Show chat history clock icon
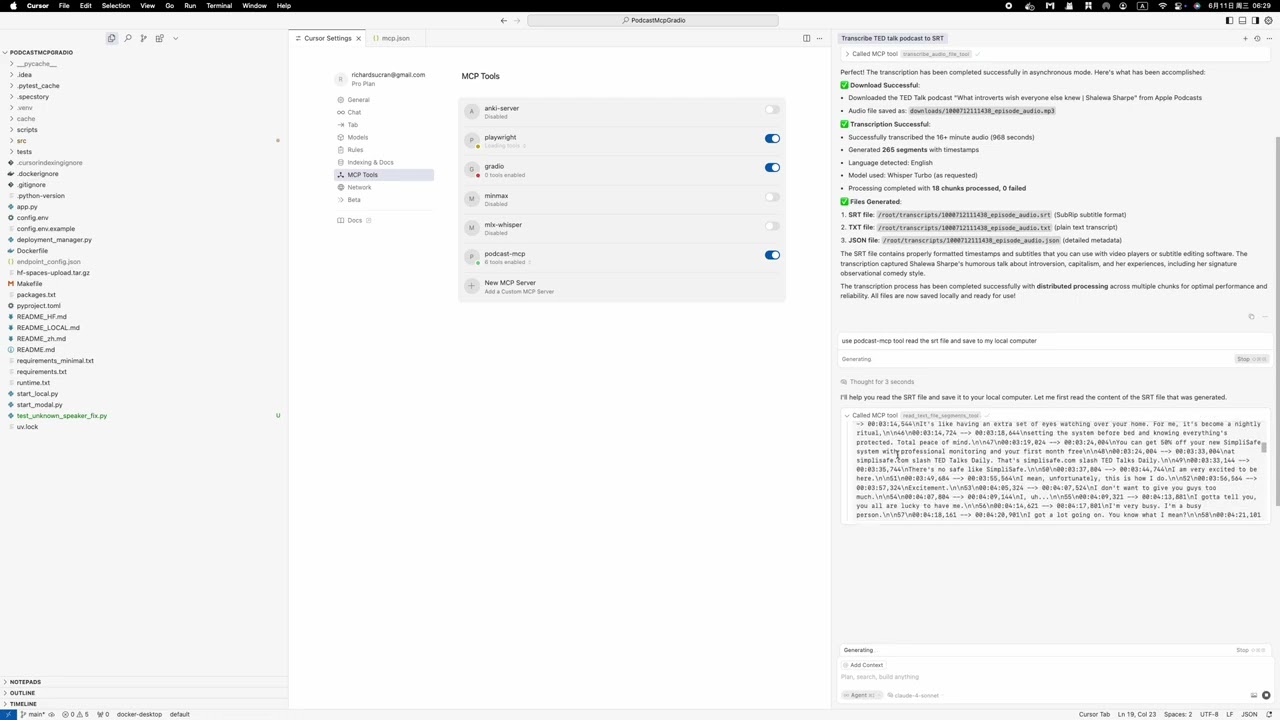 [x=1256, y=38]
